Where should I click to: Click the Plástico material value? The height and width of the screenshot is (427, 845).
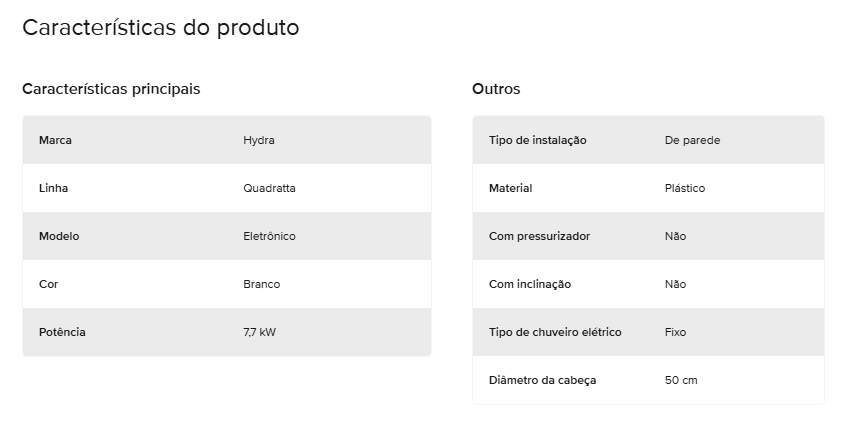click(x=684, y=188)
